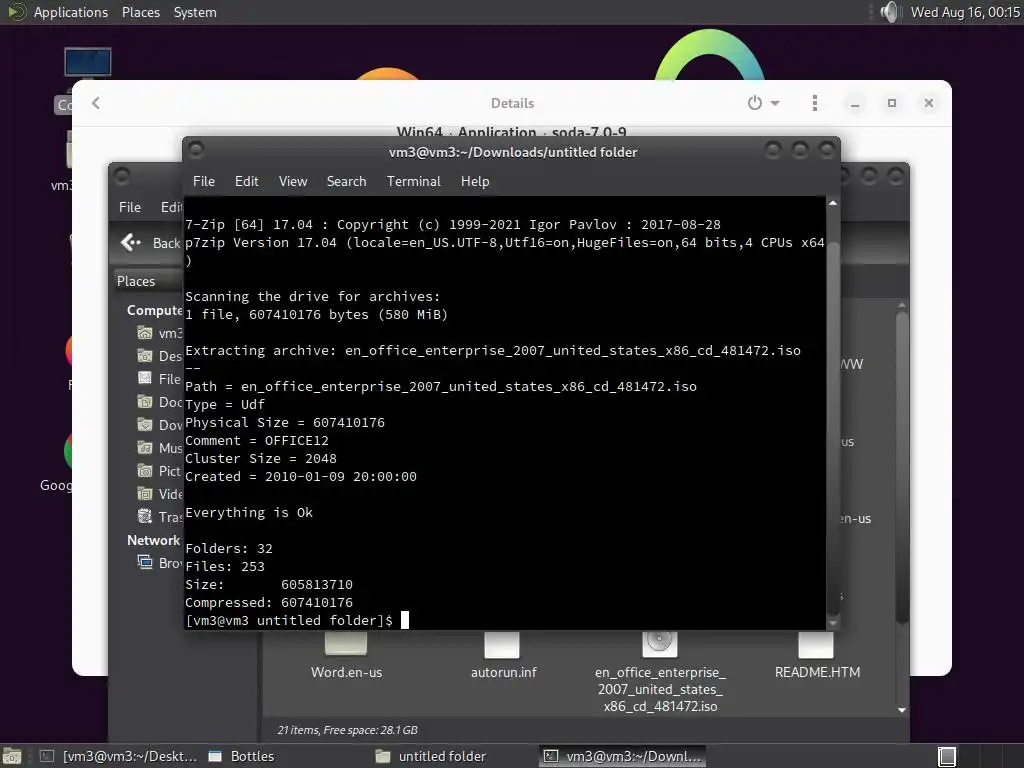Click the clock showing Wed Aug 16
This screenshot has width=1024, height=768.
click(965, 12)
